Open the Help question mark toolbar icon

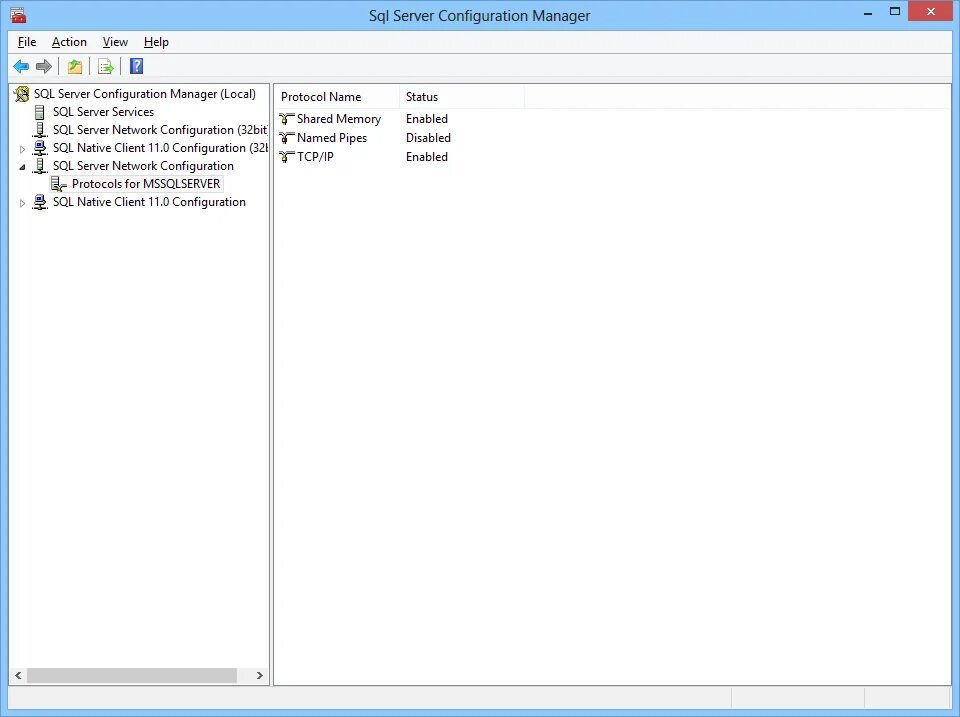click(x=137, y=66)
